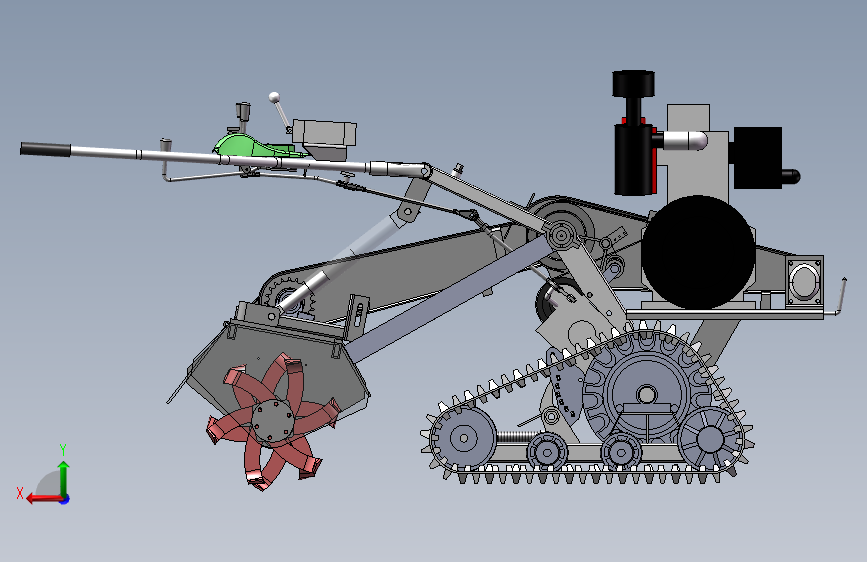Click the green Y axis arrow of the triad
This screenshot has height=562, width=867.
[x=64, y=477]
